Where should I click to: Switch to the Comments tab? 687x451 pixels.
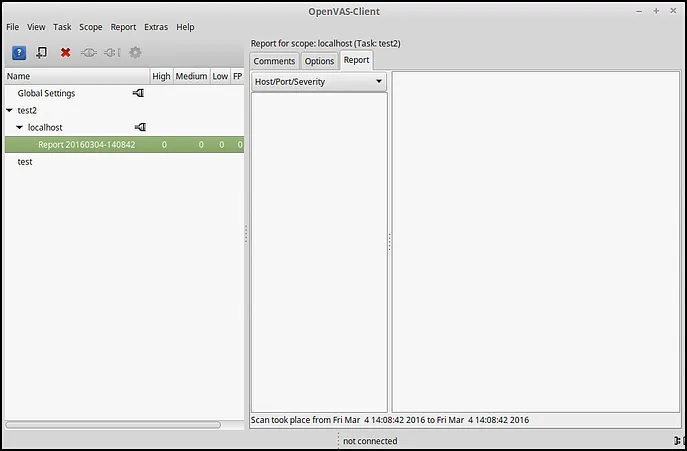click(x=274, y=61)
